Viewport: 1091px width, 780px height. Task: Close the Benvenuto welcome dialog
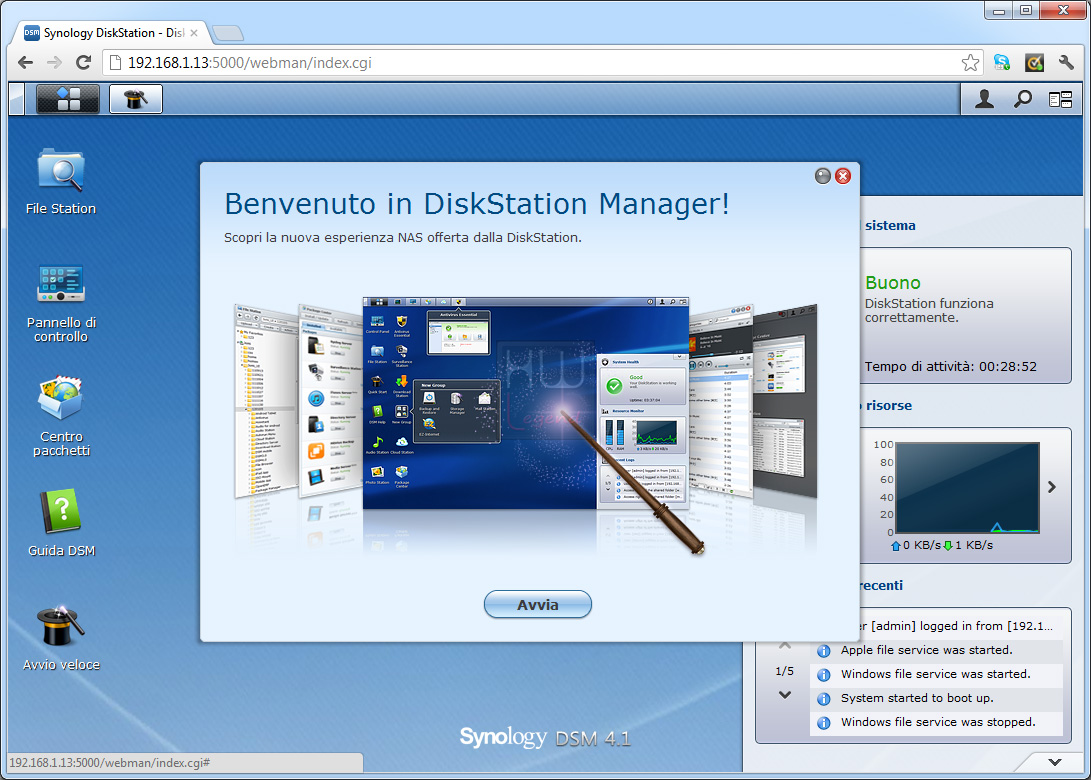843,176
